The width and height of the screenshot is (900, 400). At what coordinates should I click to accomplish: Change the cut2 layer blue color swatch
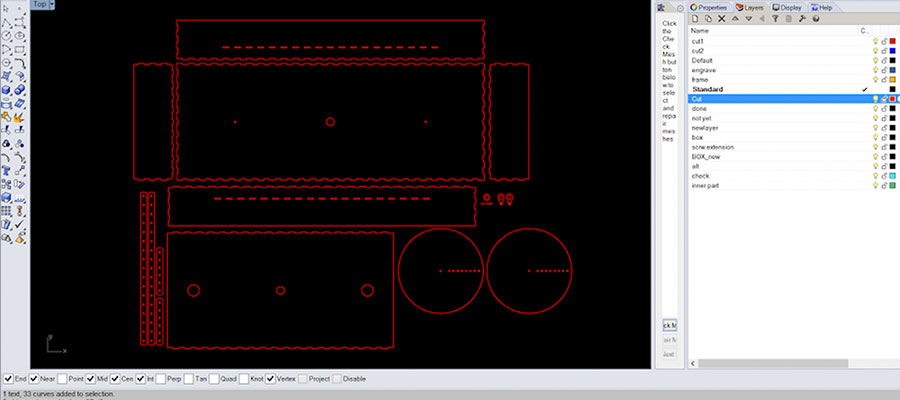[x=893, y=51]
